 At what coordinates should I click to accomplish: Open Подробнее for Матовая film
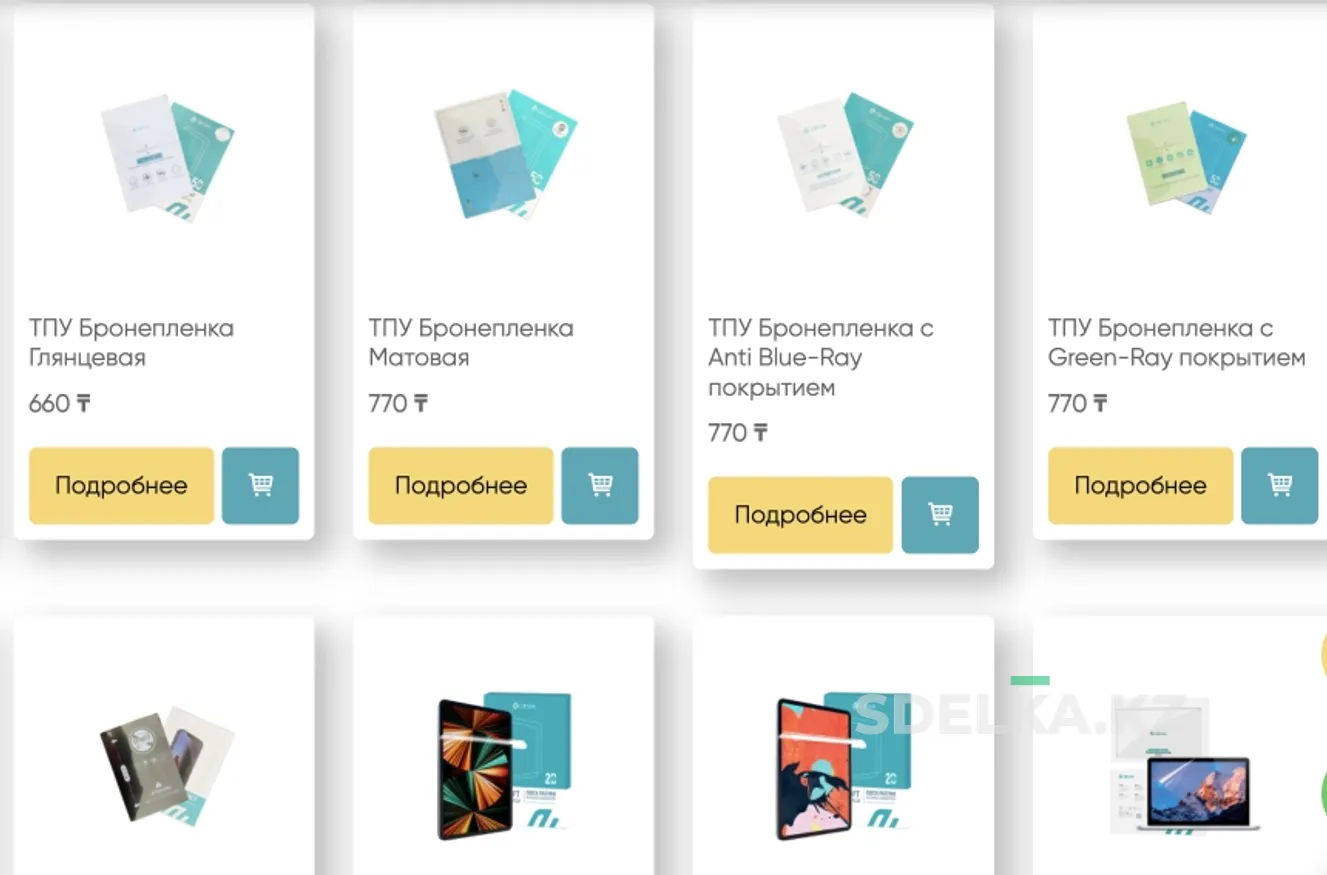[461, 485]
